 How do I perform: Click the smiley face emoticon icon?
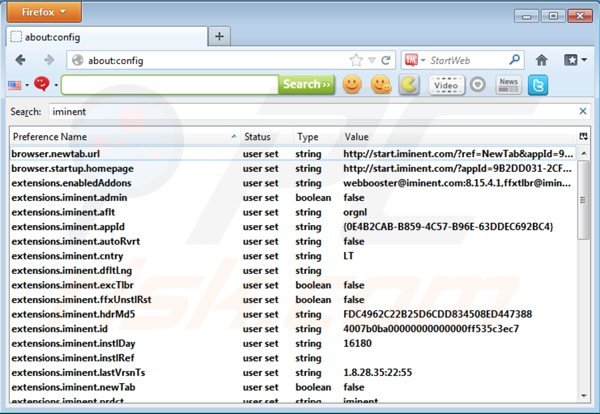coord(352,85)
